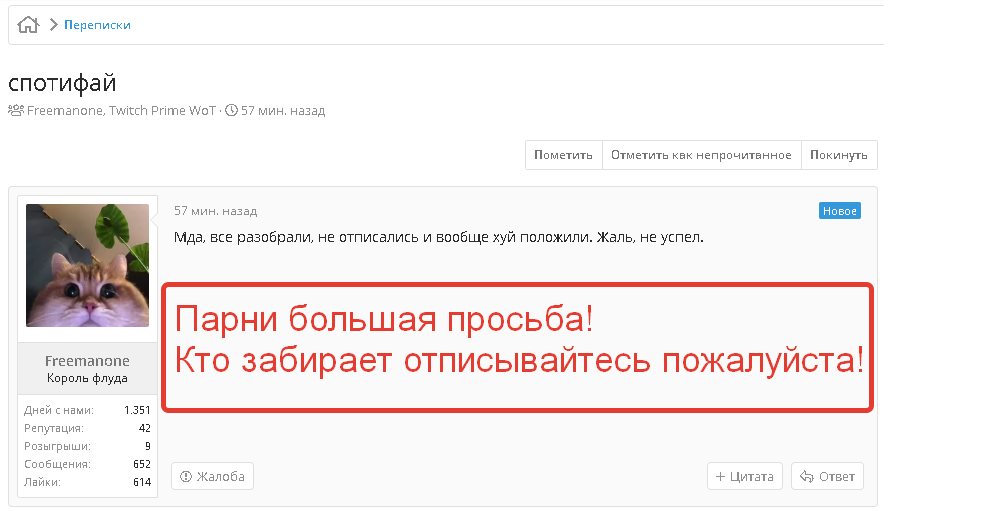The height and width of the screenshot is (511, 982).
Task: Click the Лайки count 614
Action: point(142,482)
